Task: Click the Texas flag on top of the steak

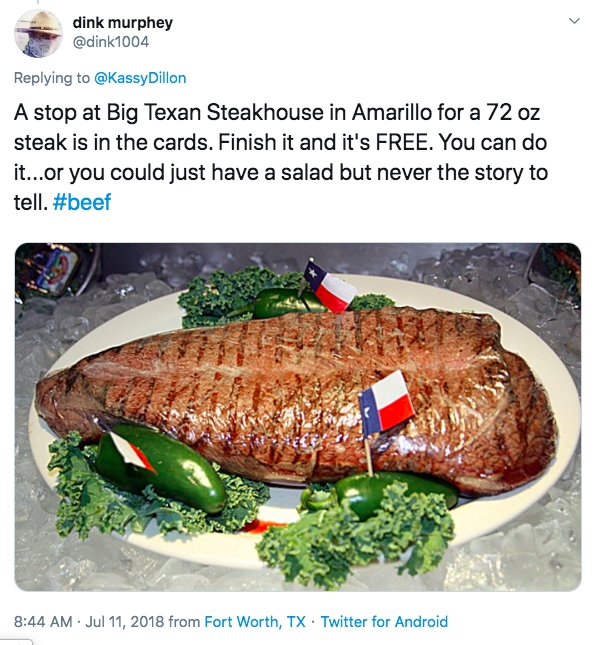Action: coord(330,286)
